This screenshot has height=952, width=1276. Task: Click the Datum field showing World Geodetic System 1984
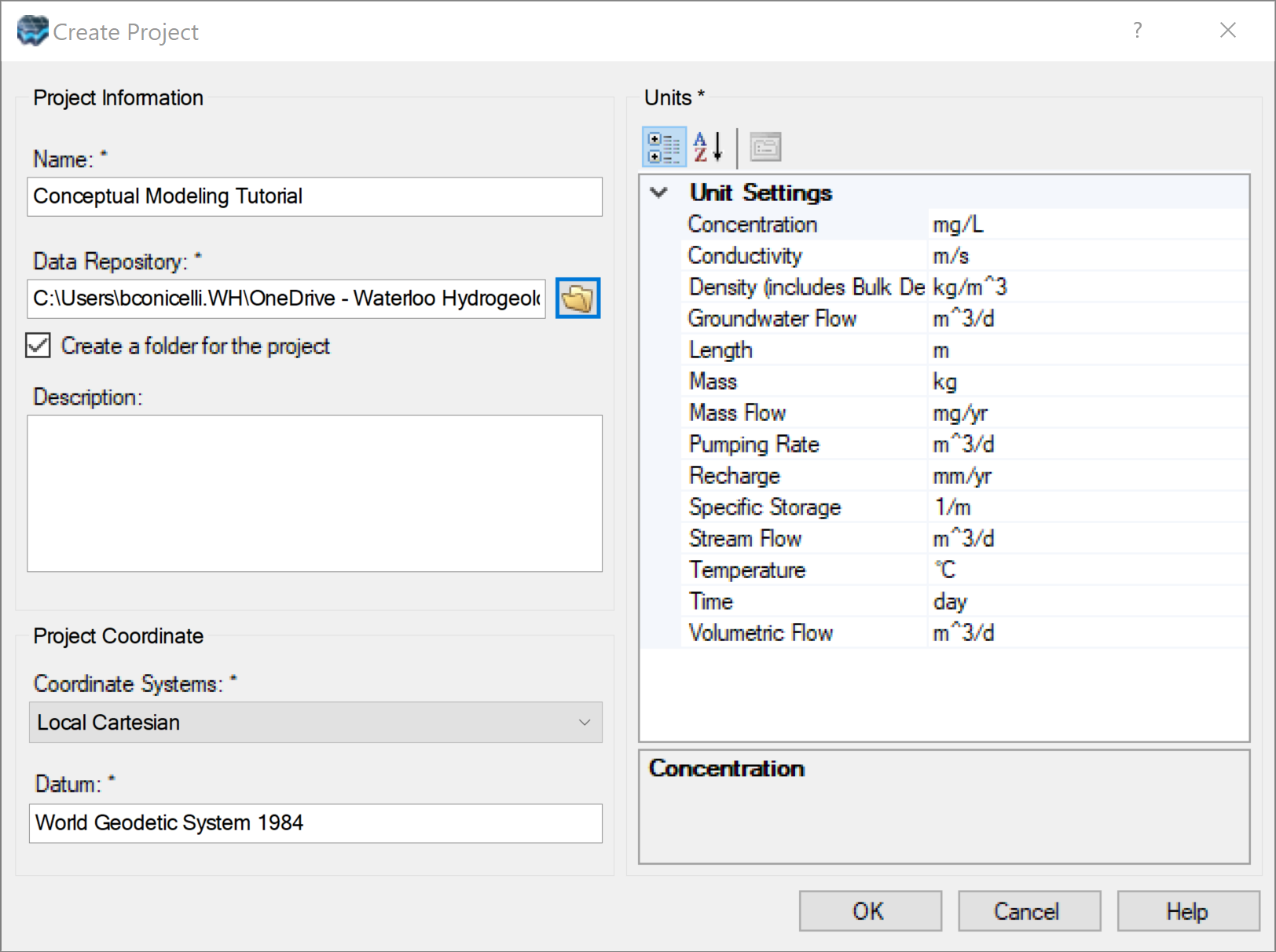(x=313, y=823)
